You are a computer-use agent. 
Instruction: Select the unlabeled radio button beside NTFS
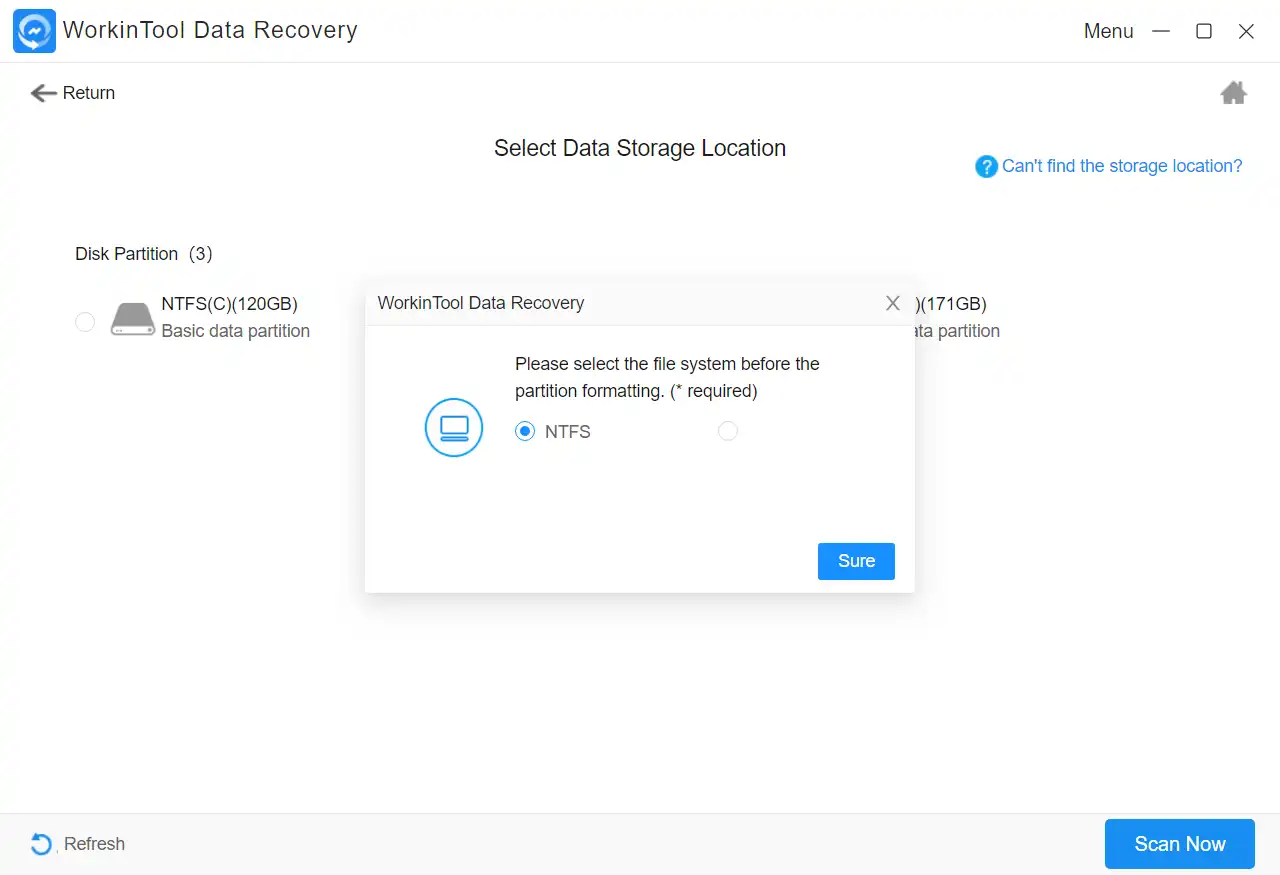728,431
